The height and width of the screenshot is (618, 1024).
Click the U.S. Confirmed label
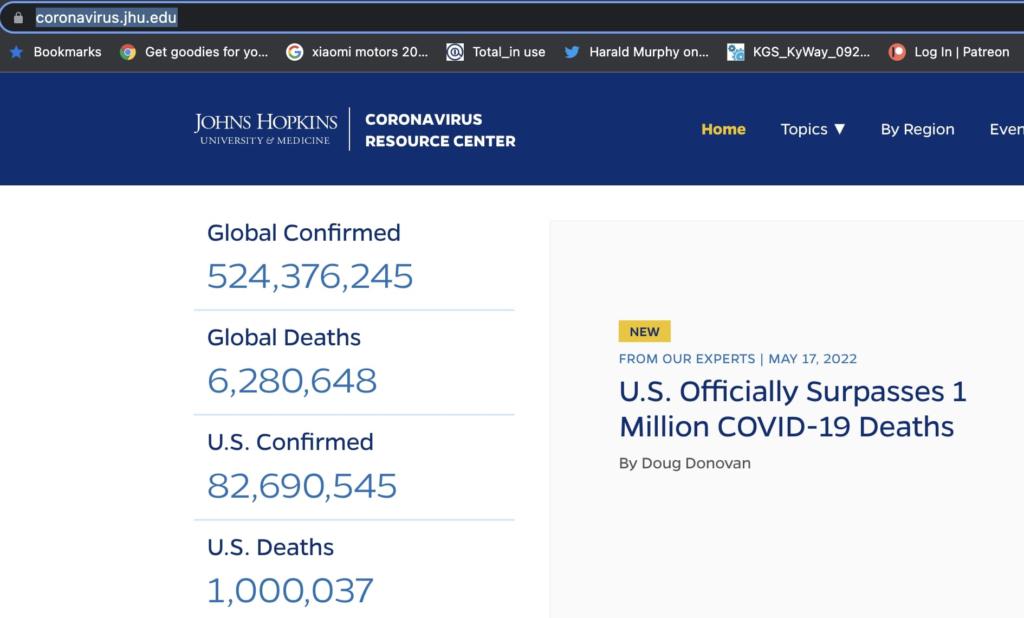click(x=290, y=442)
